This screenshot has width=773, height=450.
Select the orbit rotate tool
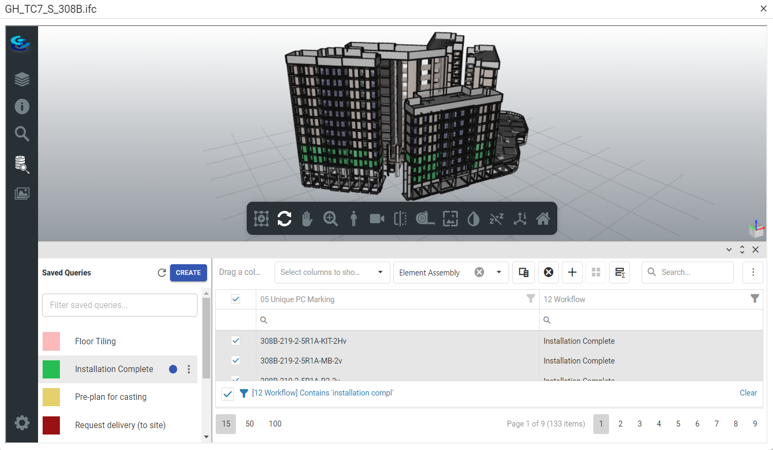(284, 218)
